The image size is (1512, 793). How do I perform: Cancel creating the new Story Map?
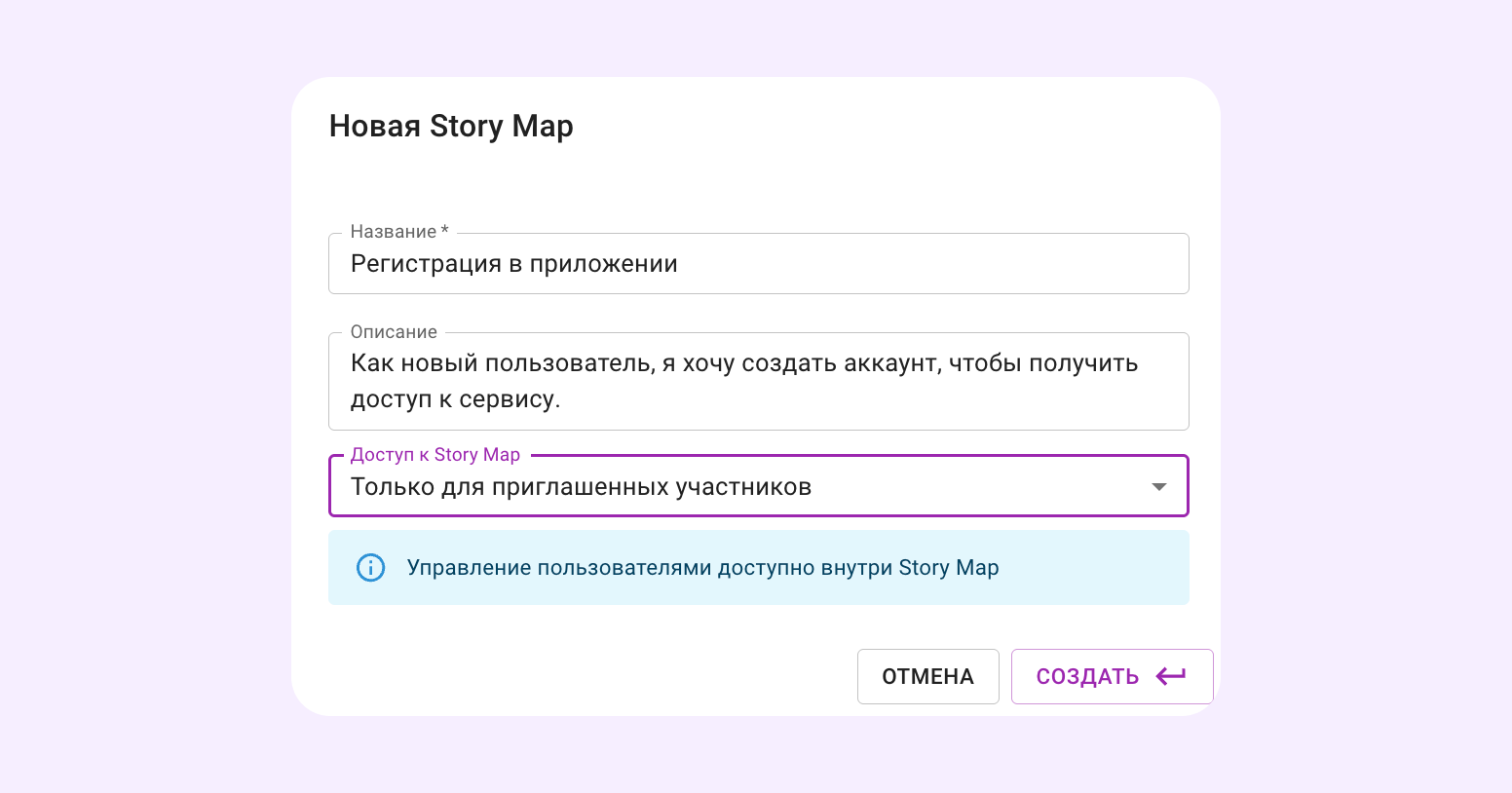(x=927, y=676)
